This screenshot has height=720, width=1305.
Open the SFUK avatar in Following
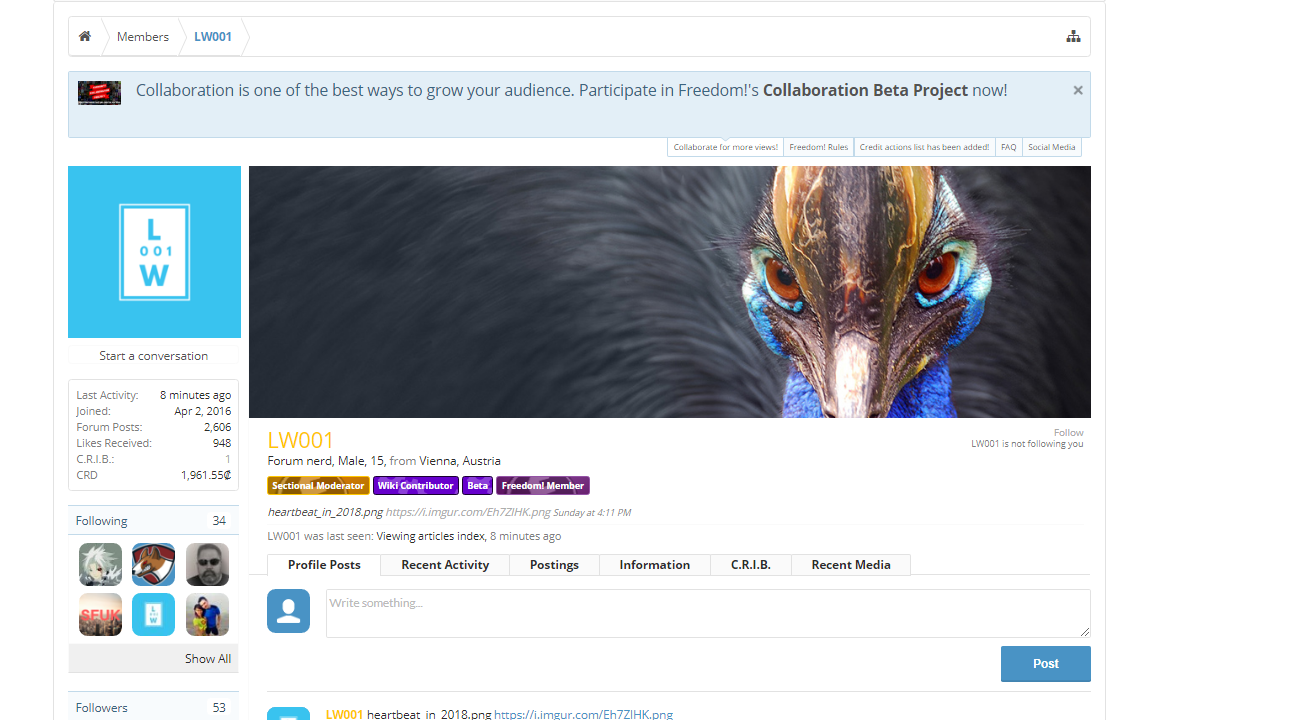(x=100, y=615)
